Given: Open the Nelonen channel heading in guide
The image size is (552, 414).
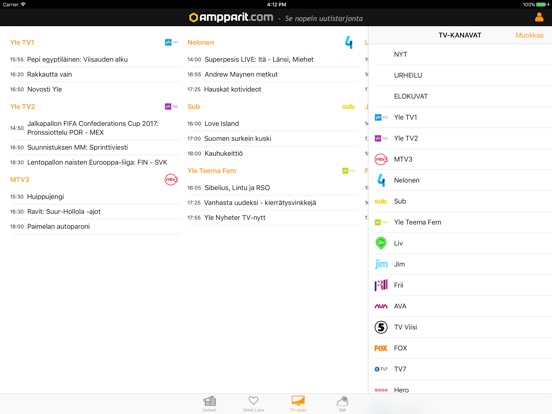Looking at the screenshot, I should coord(201,43).
